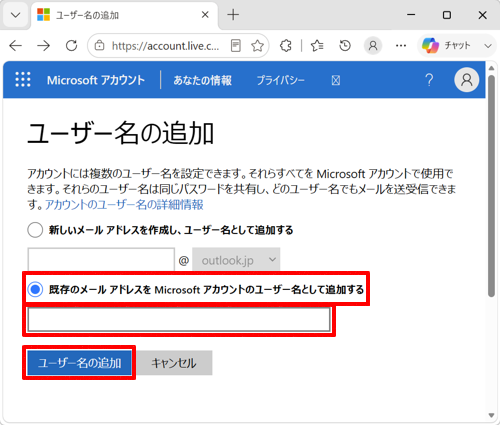Viewport: 500px width, 425px height.
Task: Go forward to next page
Action: pos(43,46)
